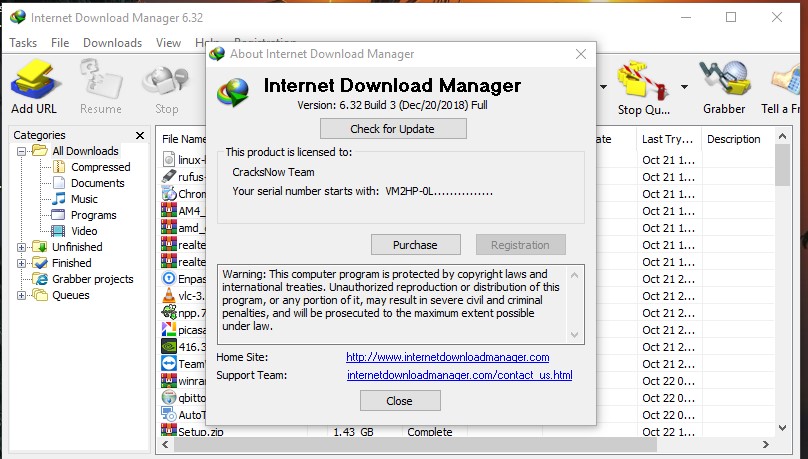
Task: Open the View menu
Action: pos(169,43)
